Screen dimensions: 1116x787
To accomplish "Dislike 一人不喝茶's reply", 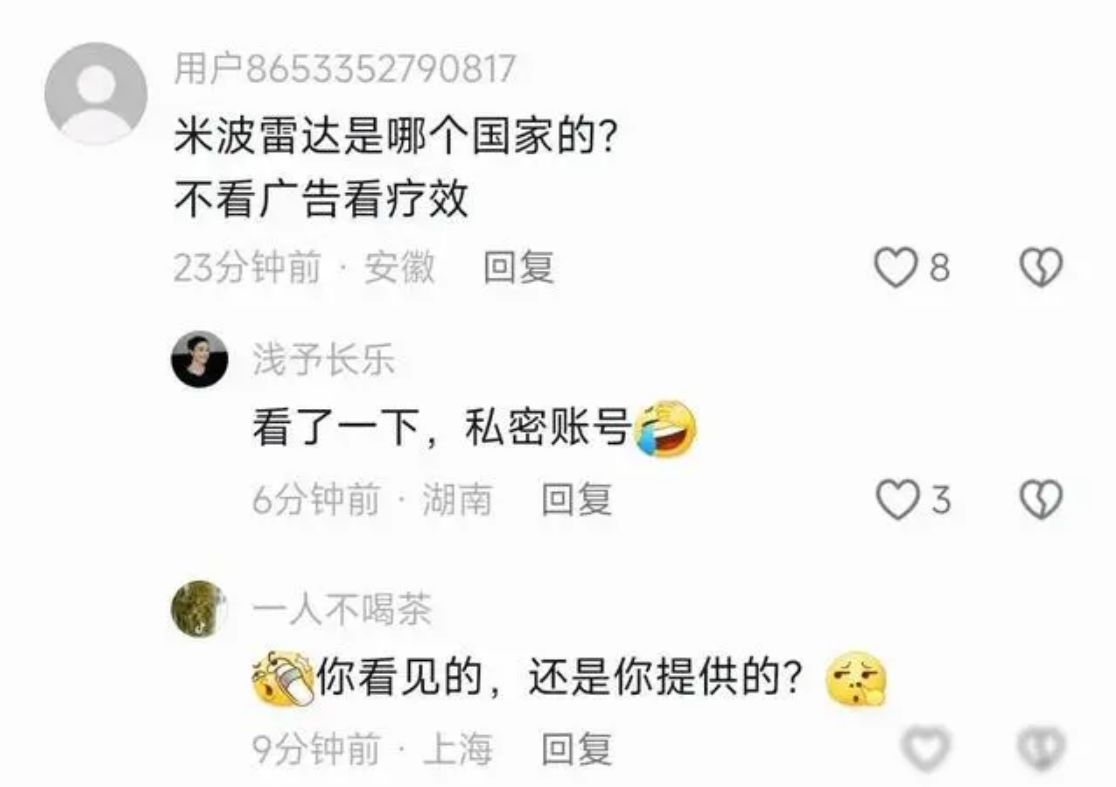I will tap(1041, 749).
